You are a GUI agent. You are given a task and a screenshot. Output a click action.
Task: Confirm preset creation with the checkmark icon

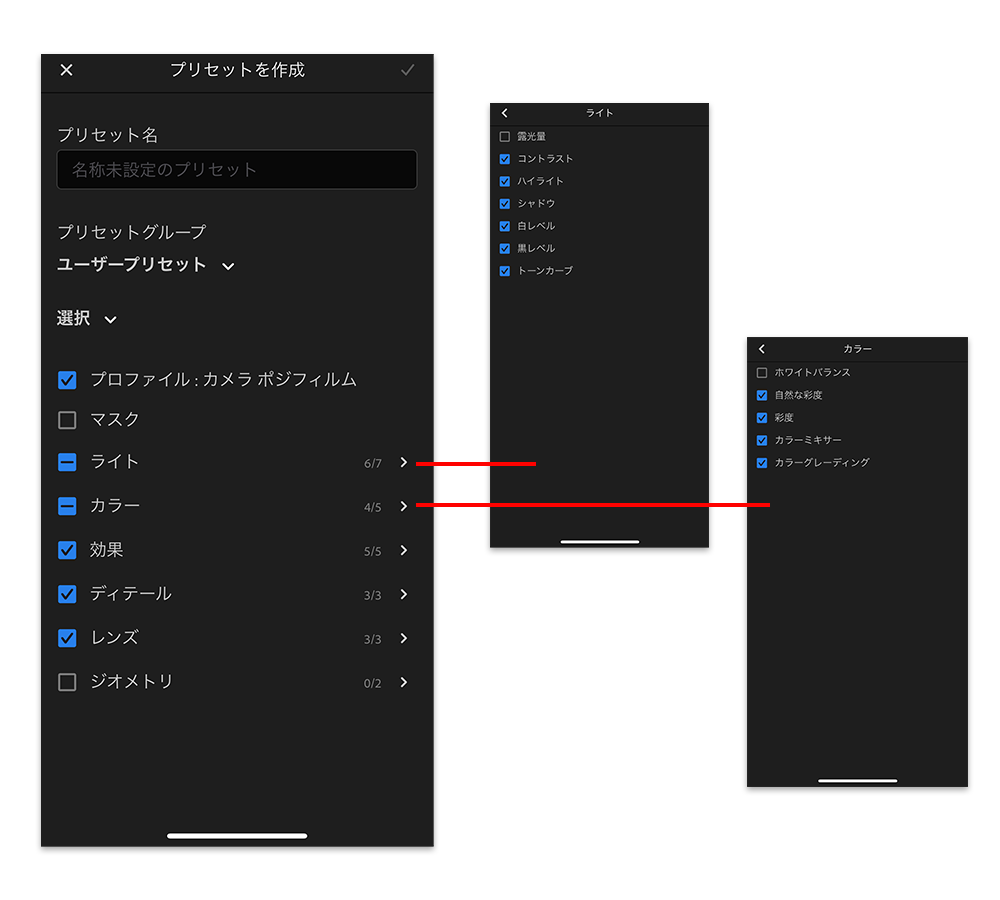pos(408,70)
